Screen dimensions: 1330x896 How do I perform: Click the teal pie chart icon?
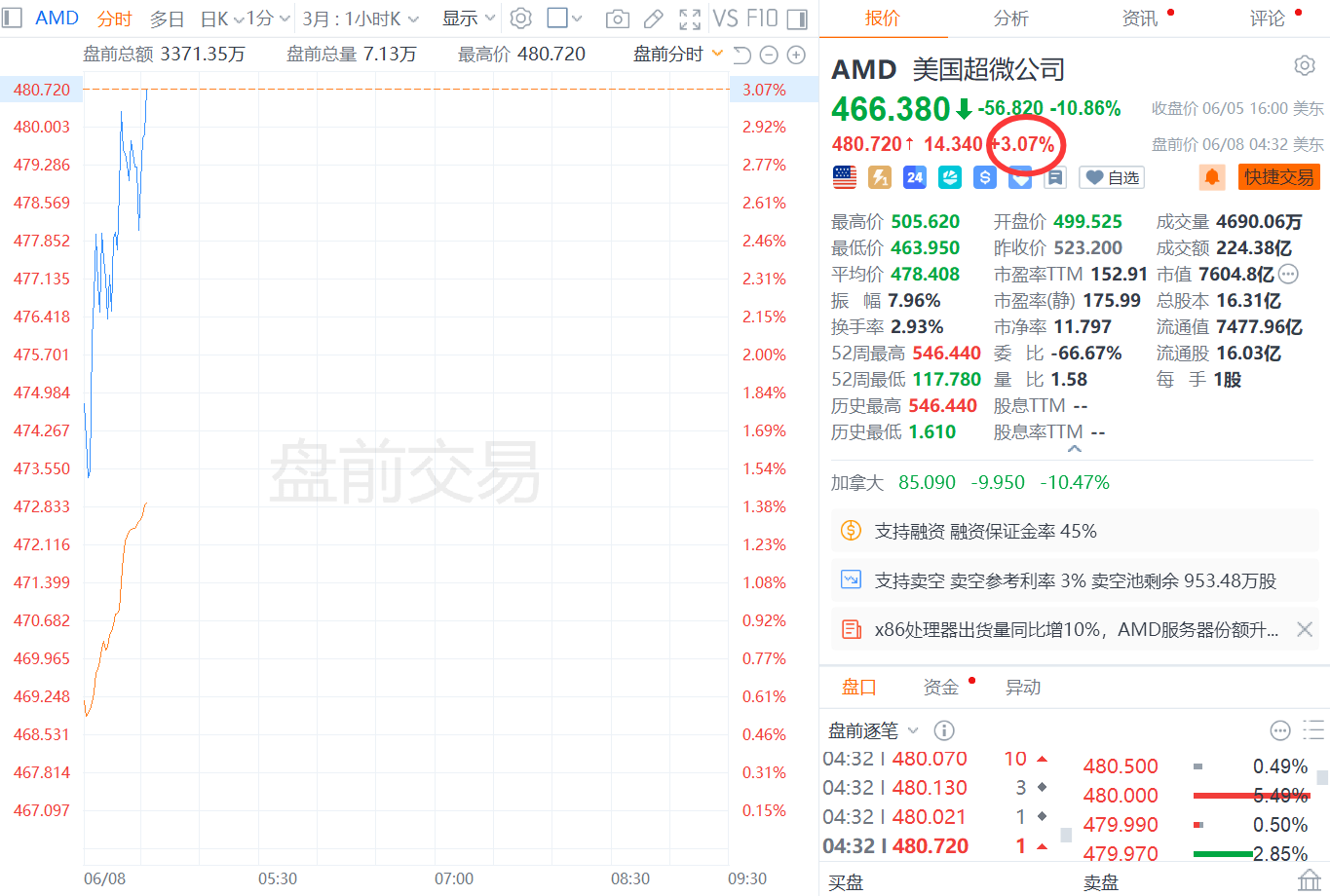[950, 177]
